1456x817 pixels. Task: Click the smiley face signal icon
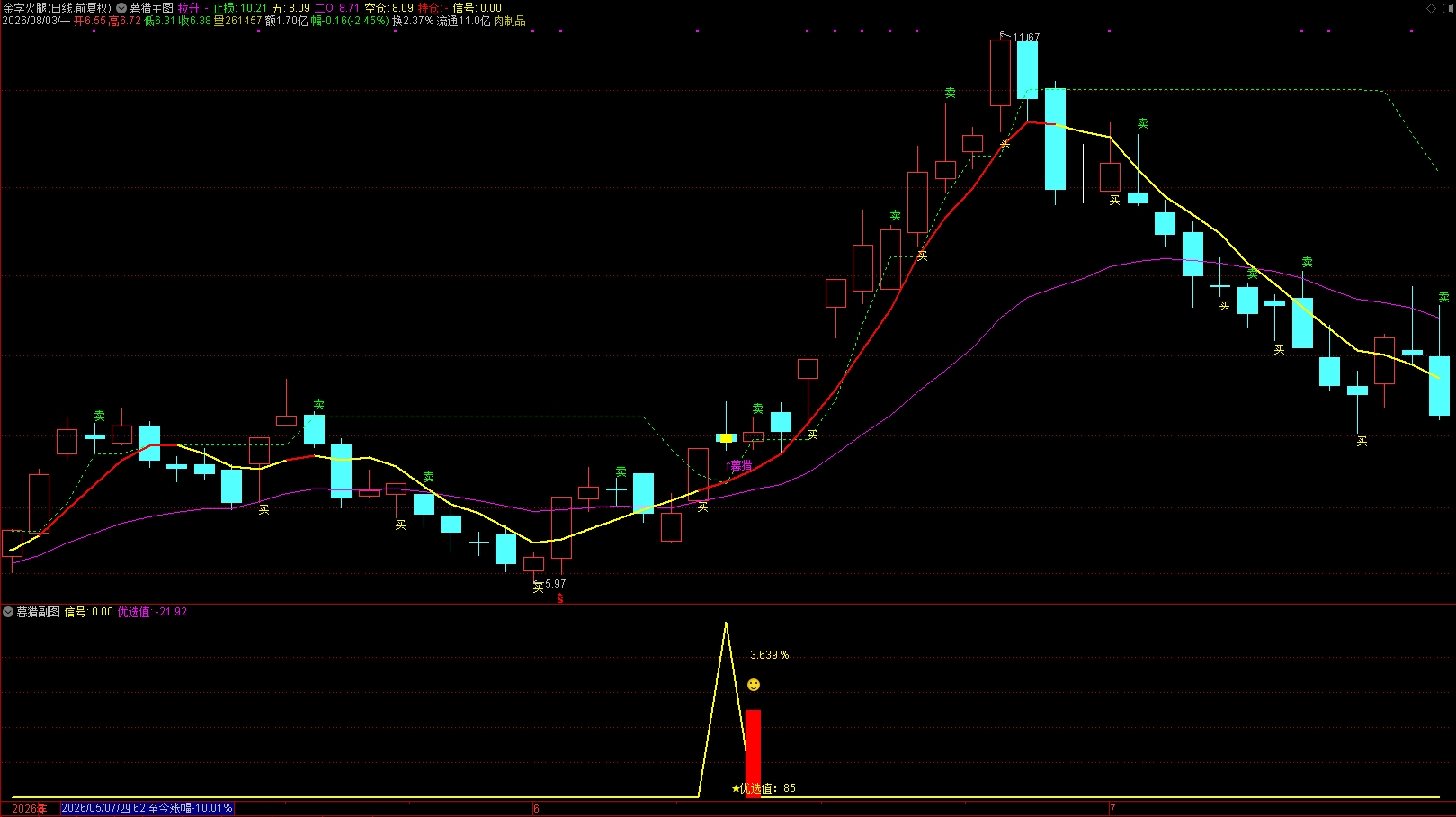754,685
